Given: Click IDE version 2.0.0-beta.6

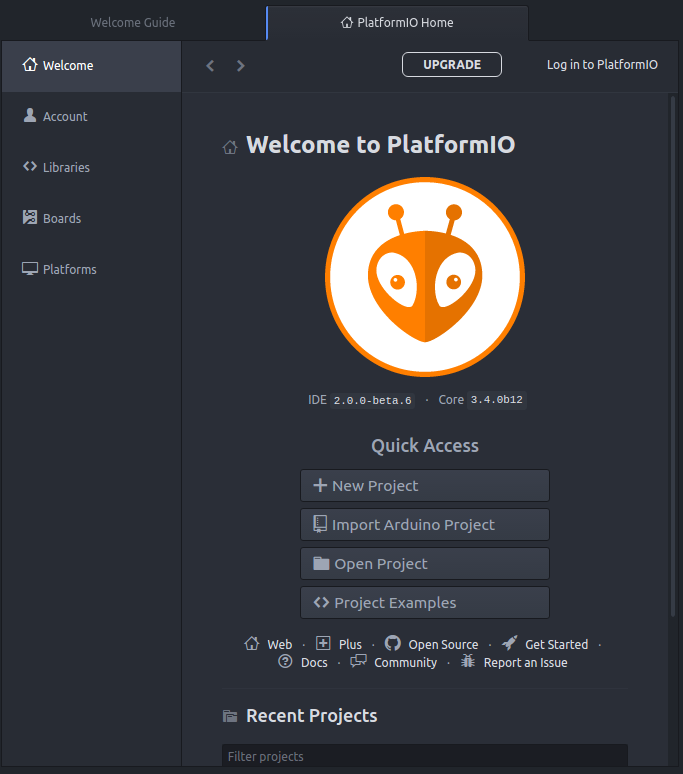Looking at the screenshot, I should click(373, 400).
